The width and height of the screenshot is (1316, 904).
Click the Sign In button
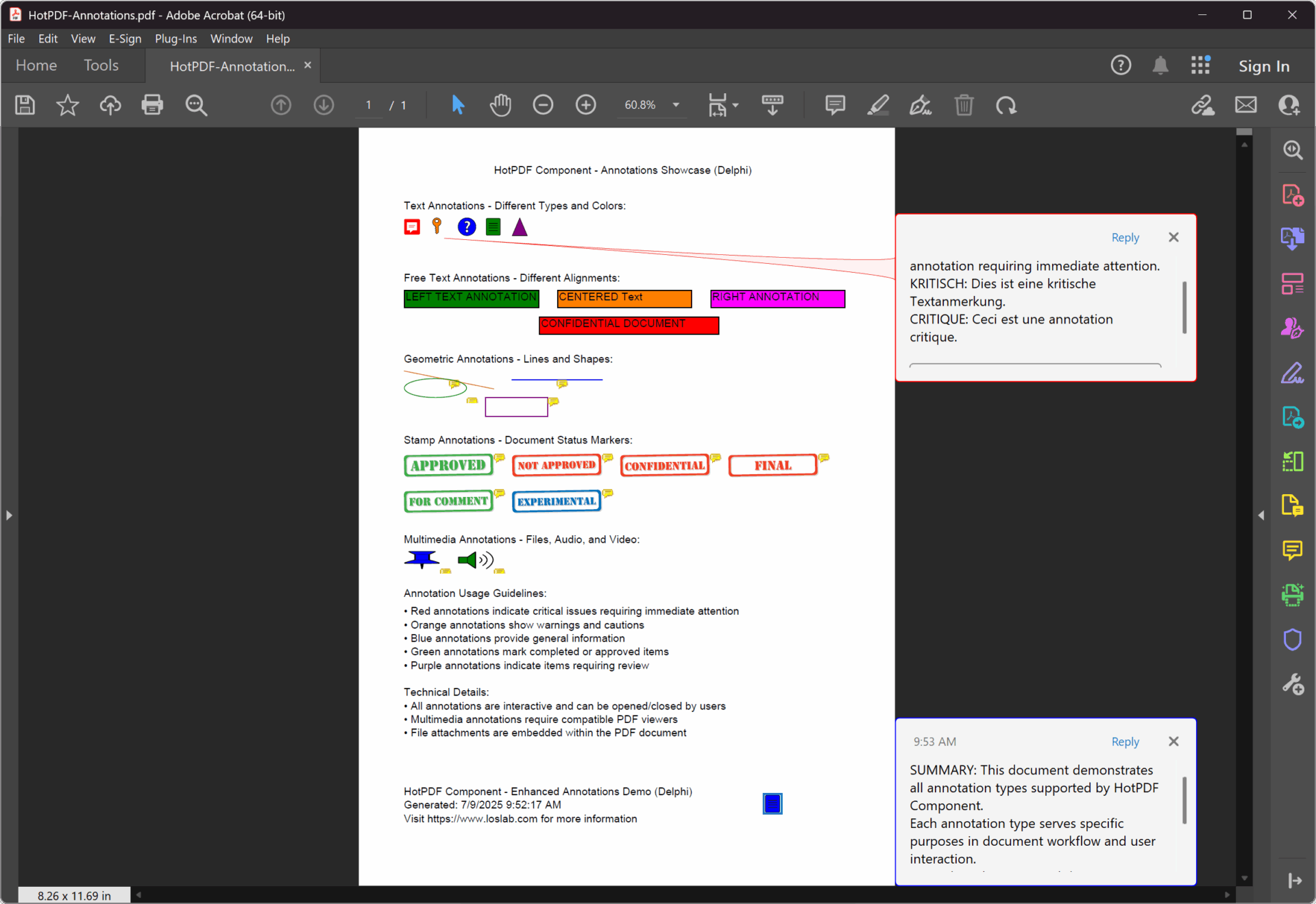1264,65
